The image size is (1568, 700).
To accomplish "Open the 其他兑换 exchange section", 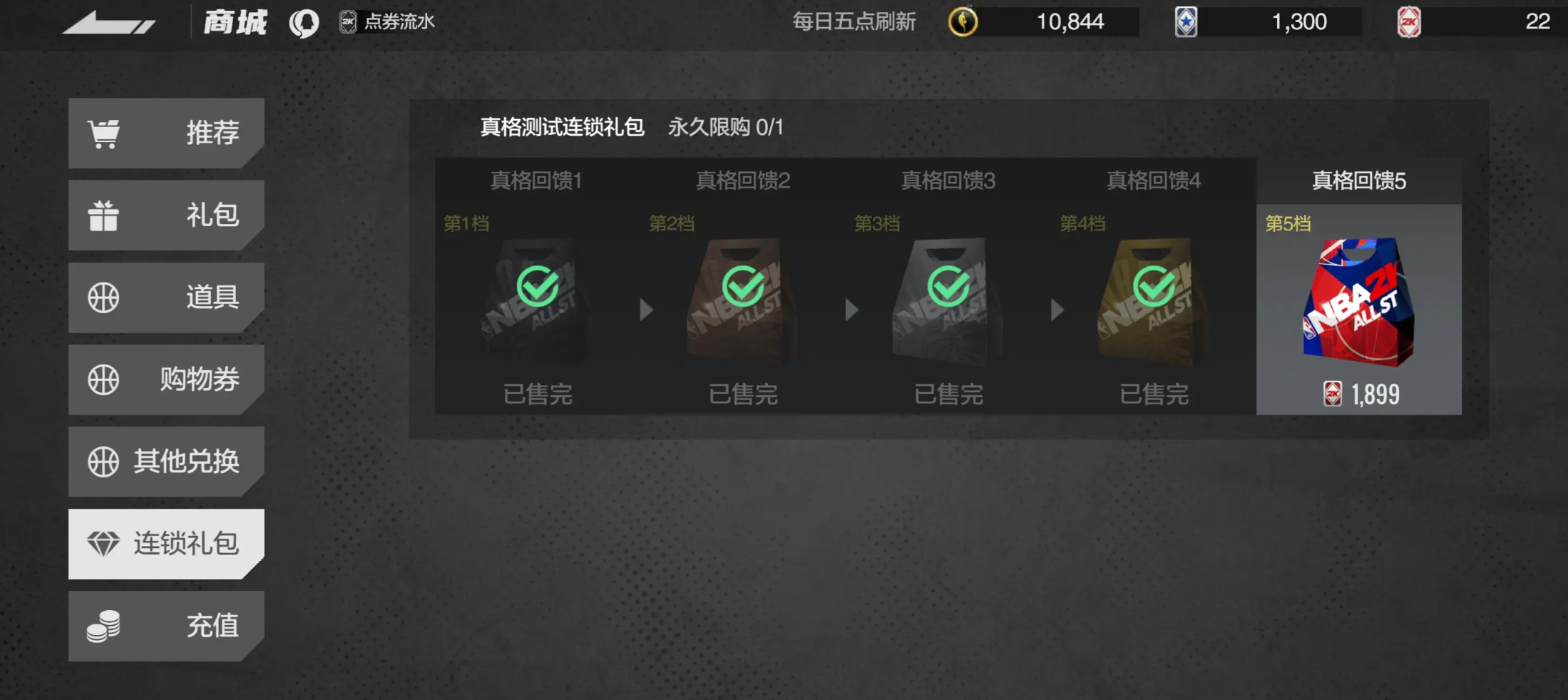I will [x=166, y=462].
